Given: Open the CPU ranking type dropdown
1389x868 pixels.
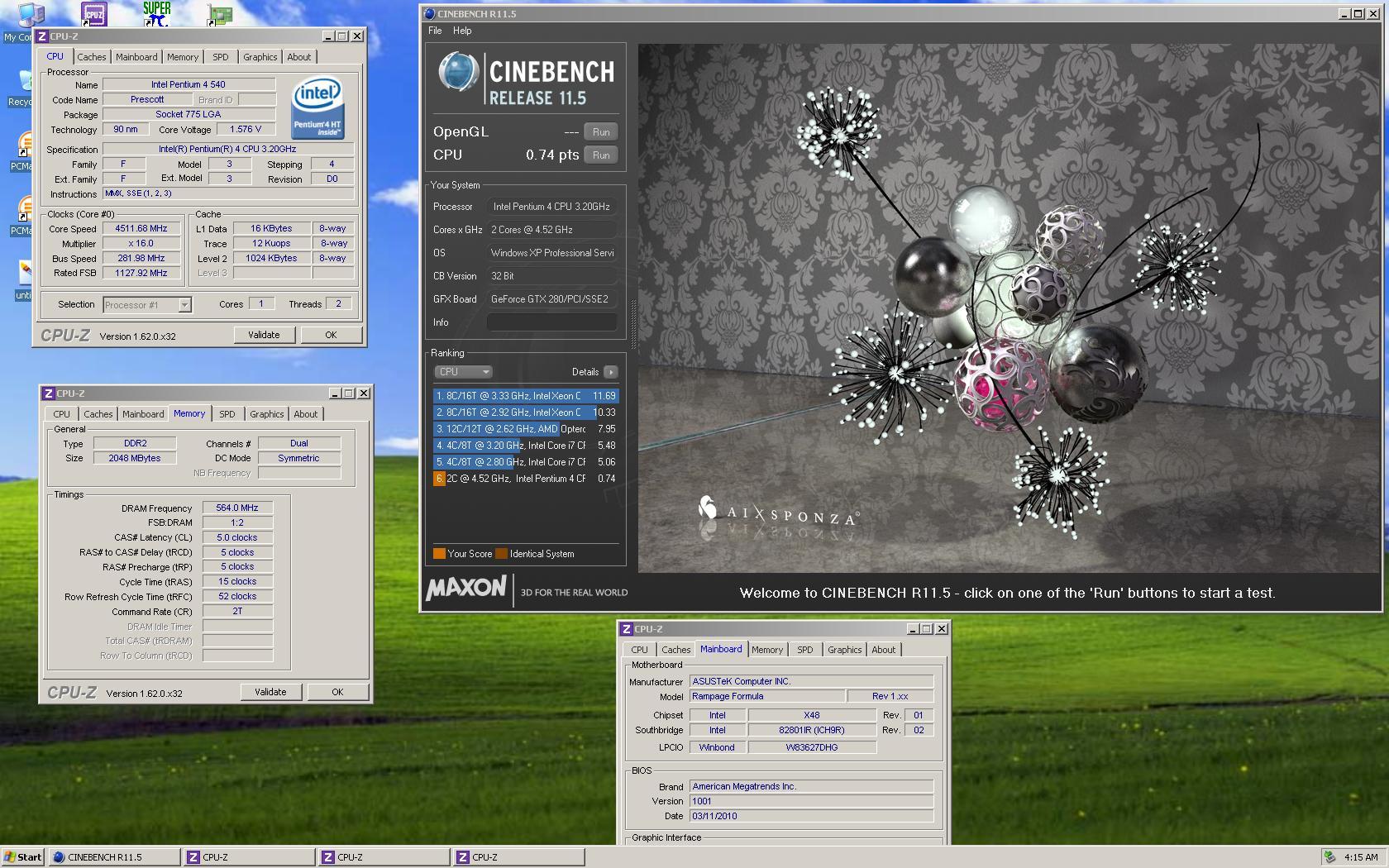Looking at the screenshot, I should (463, 372).
